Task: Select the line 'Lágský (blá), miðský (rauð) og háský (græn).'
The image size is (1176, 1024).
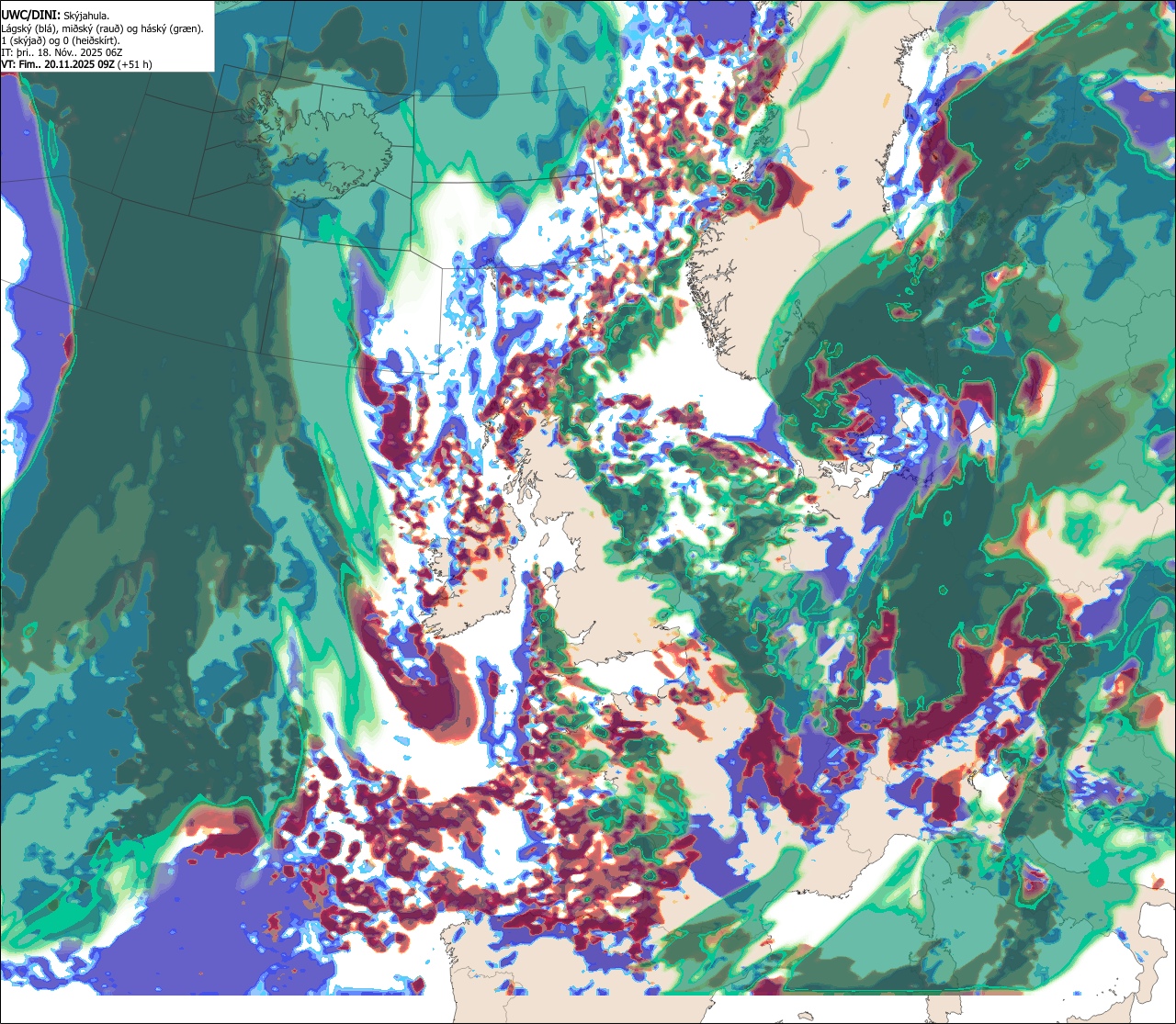Action: coord(103,28)
